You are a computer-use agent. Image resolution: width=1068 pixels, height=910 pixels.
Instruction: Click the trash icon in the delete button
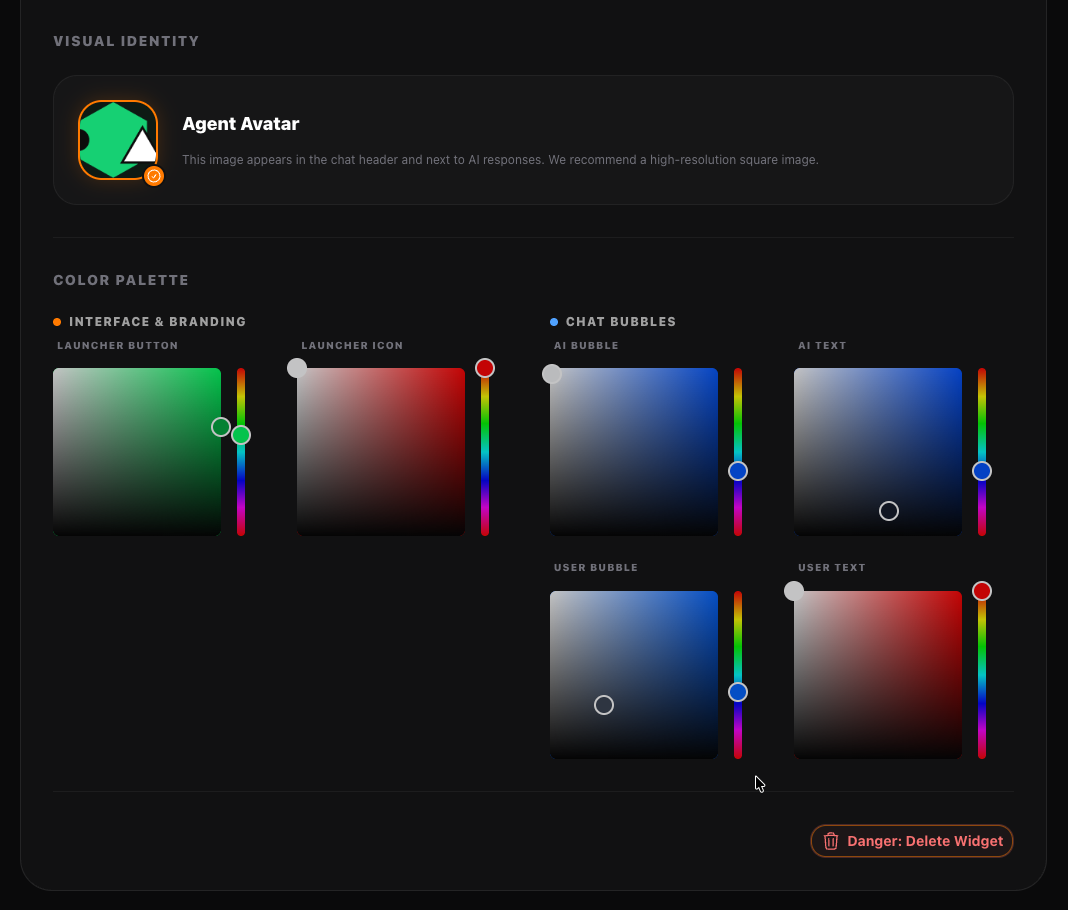pyautogui.click(x=831, y=841)
